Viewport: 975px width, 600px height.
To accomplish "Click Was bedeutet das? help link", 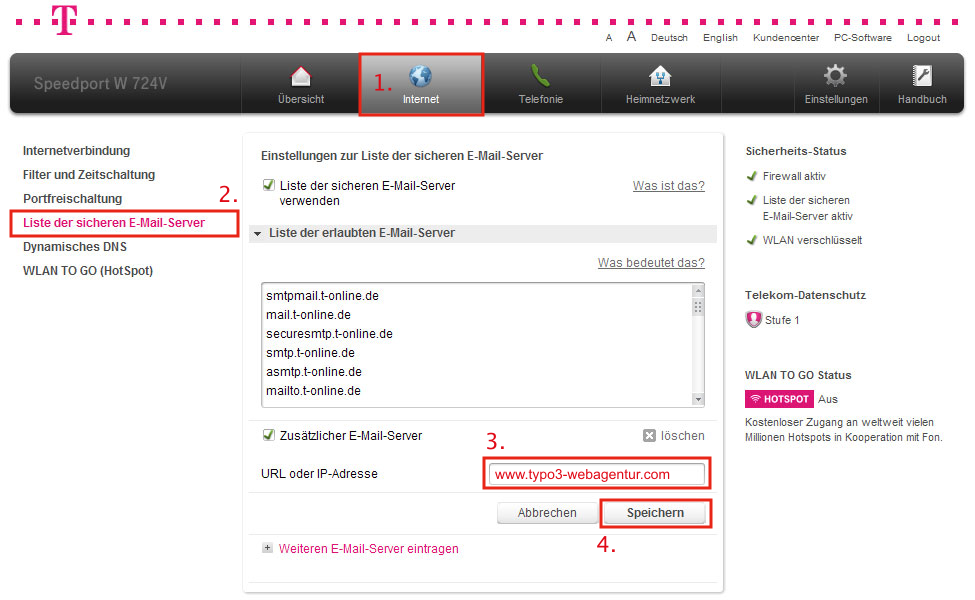I will [651, 262].
